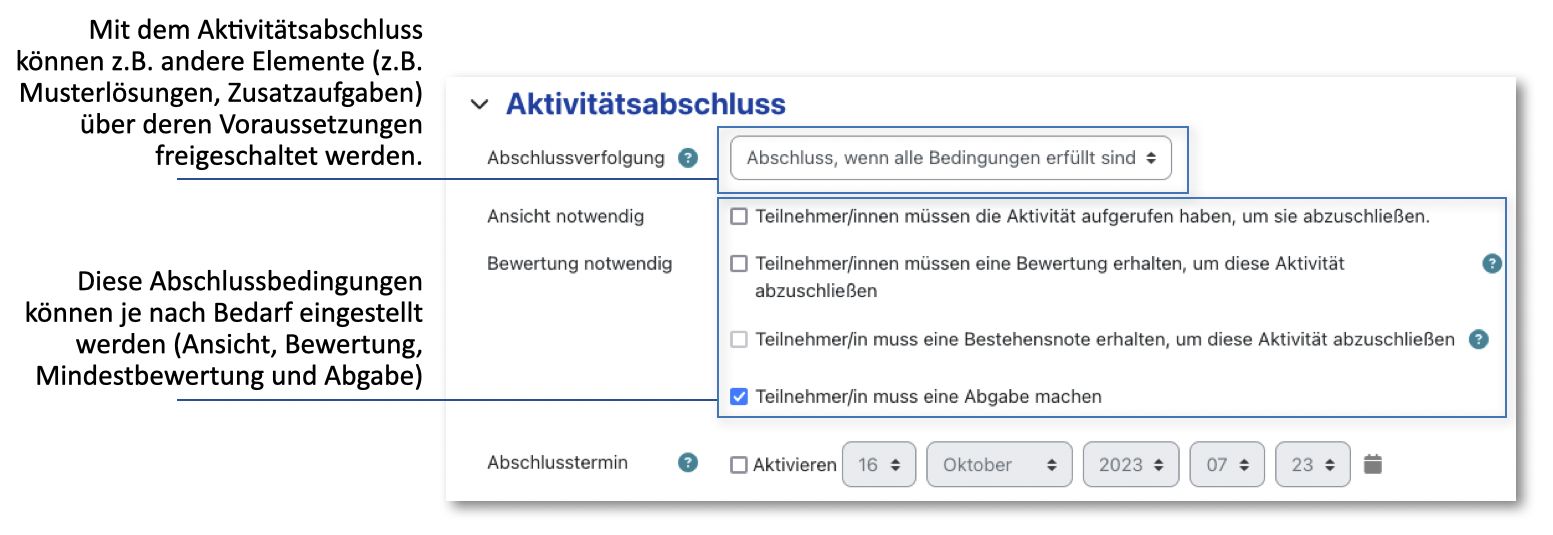Tick the Bestehensnote erhalten checkbox
The image size is (1553, 535).
tap(739, 339)
